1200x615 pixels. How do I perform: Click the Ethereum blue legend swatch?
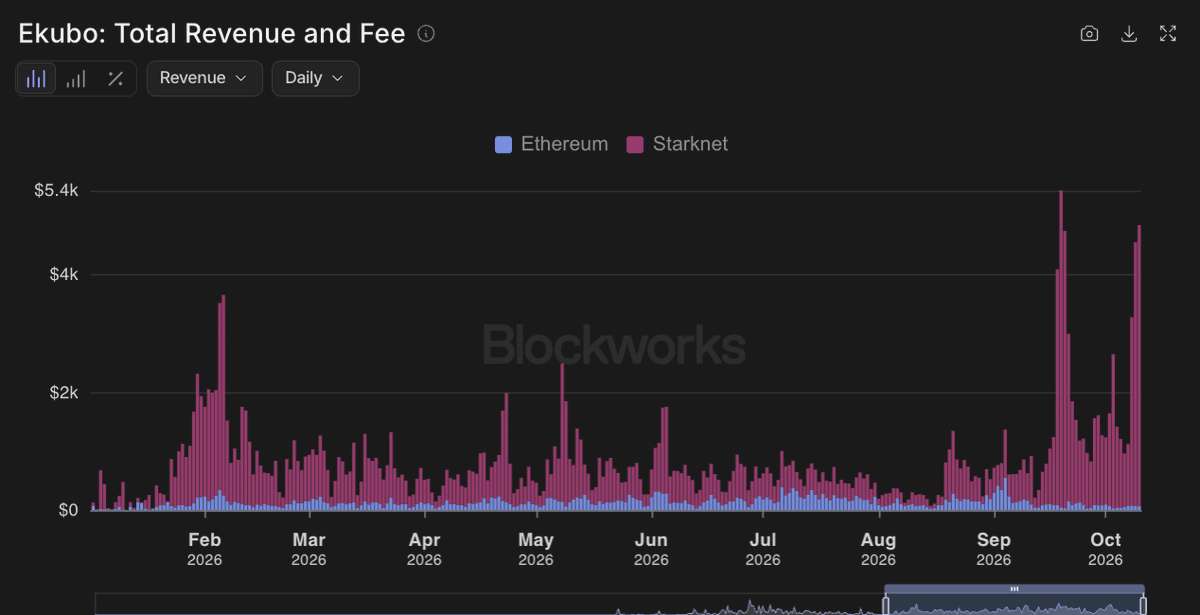(x=504, y=144)
